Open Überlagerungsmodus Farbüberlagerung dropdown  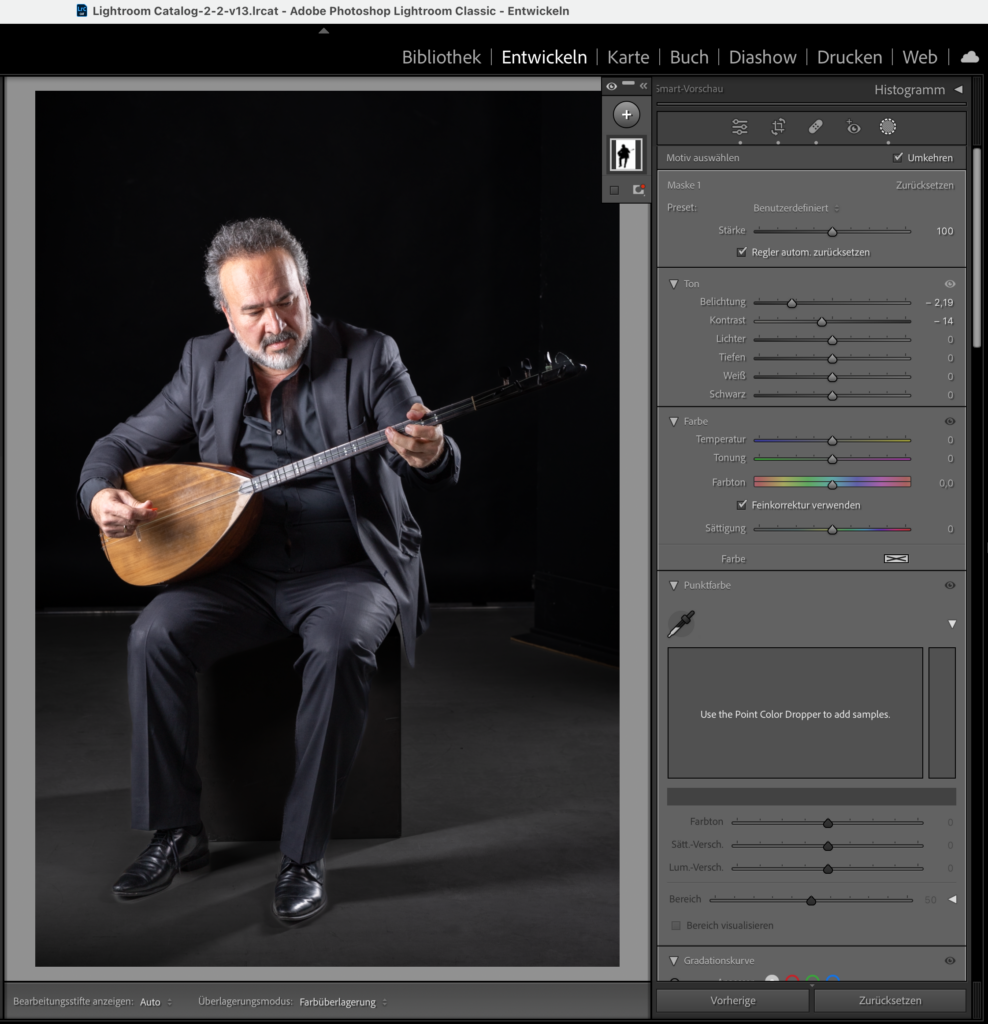click(x=343, y=1002)
